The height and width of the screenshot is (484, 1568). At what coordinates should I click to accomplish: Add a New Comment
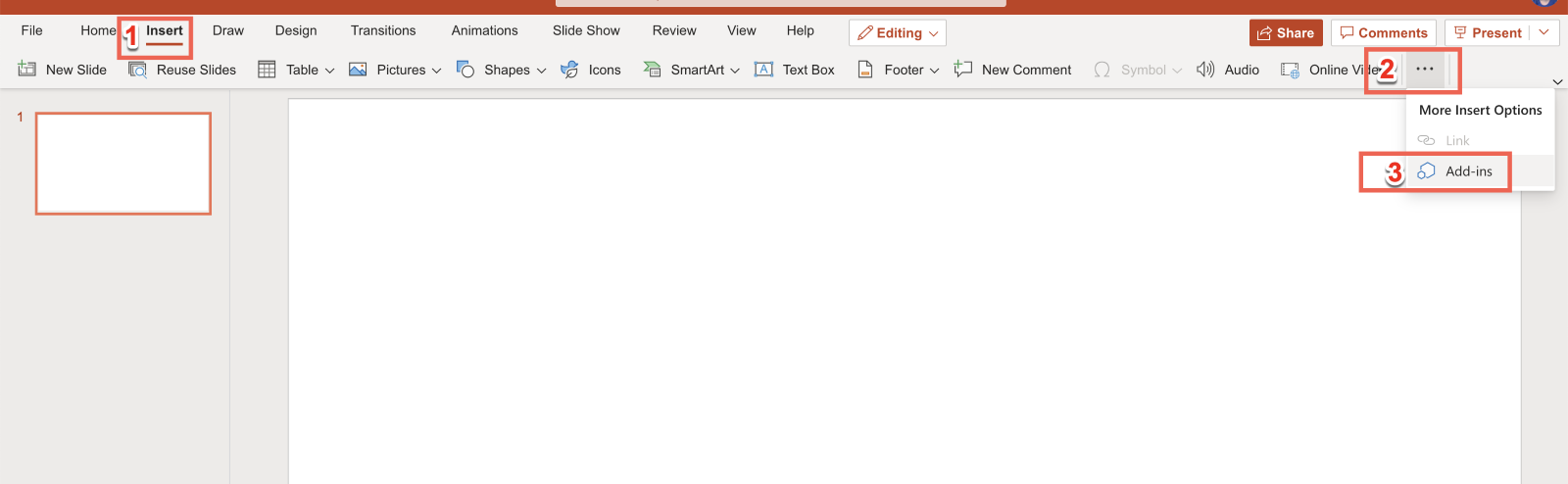pos(1013,70)
